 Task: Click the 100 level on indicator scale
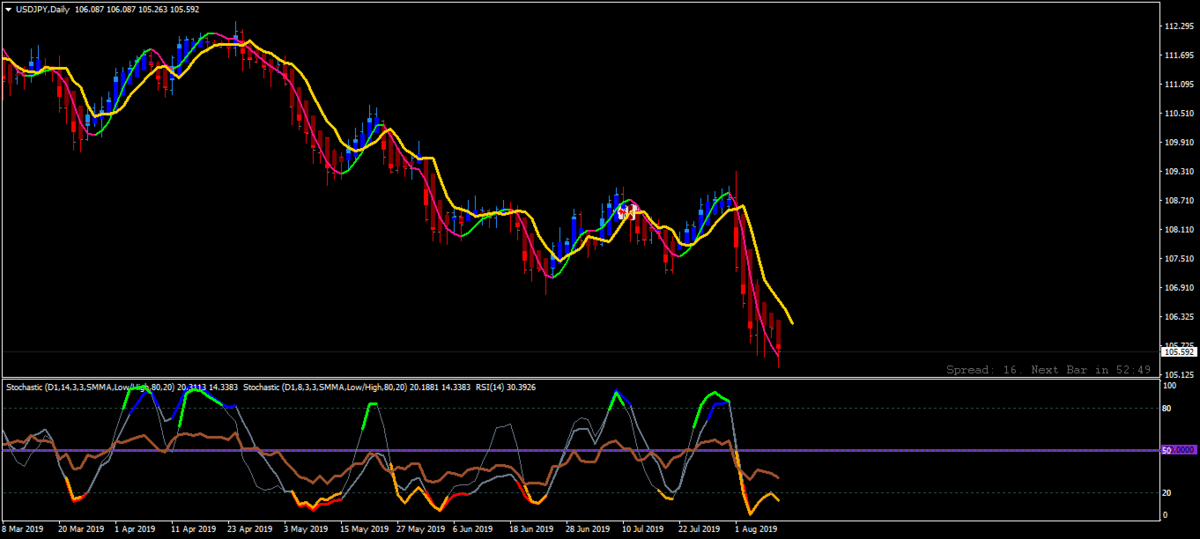point(1169,386)
